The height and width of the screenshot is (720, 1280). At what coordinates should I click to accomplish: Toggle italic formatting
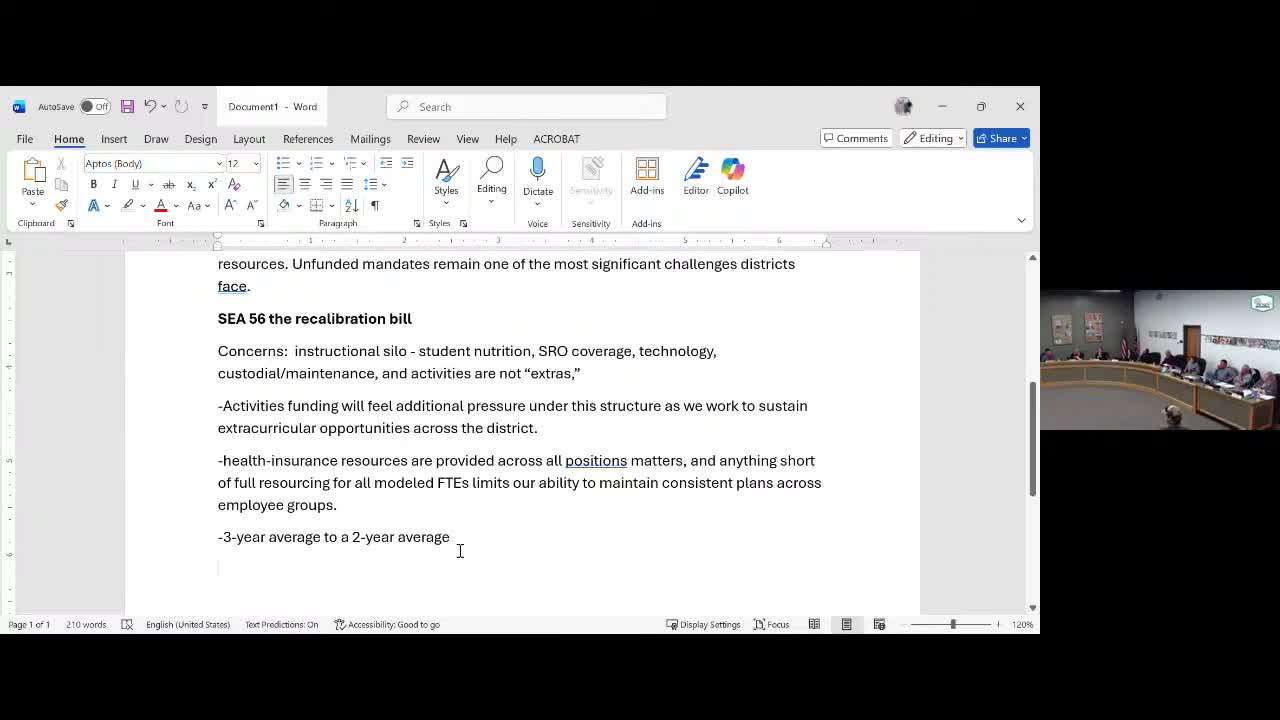tap(114, 185)
